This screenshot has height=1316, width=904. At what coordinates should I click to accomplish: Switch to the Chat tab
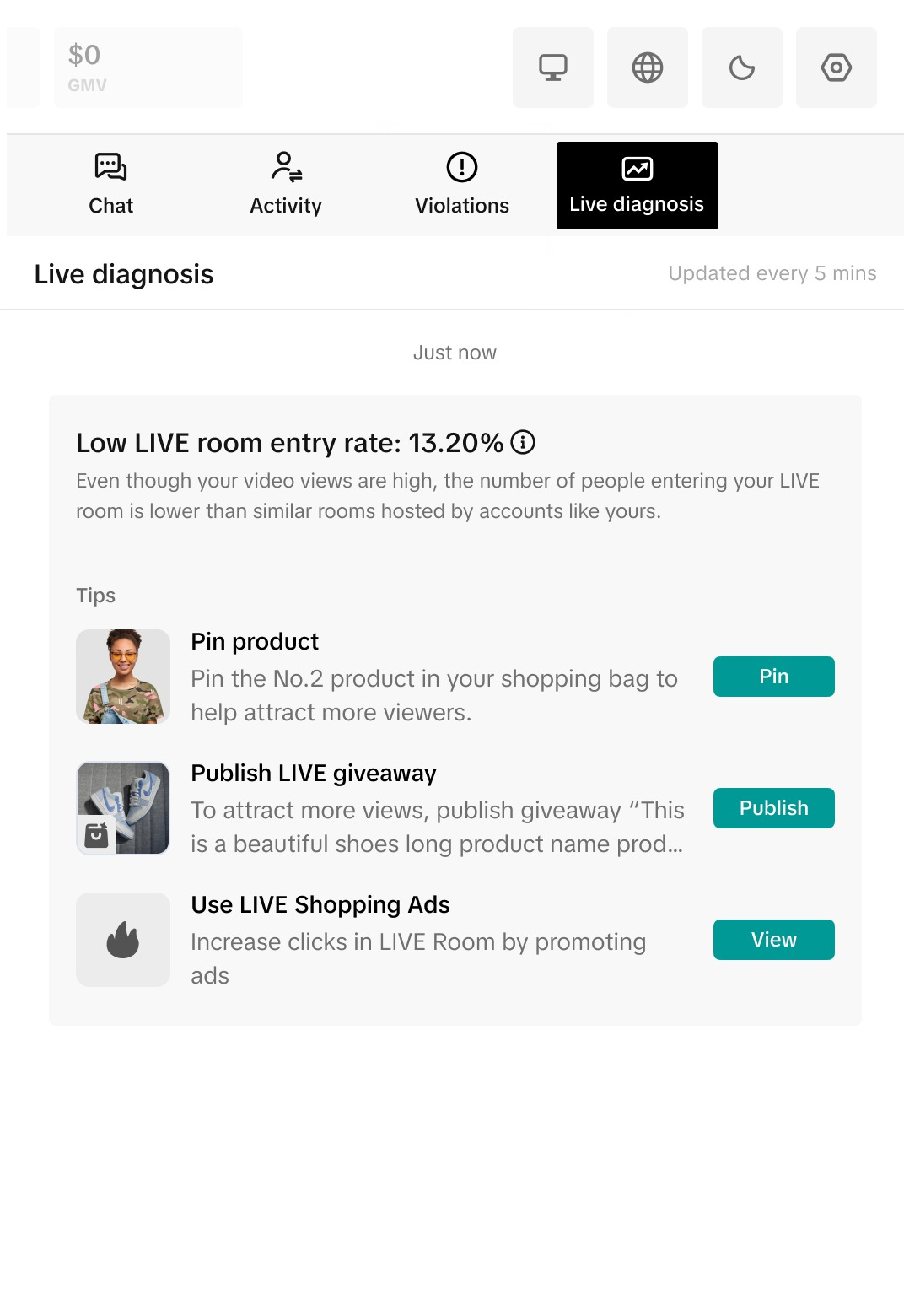tap(110, 185)
